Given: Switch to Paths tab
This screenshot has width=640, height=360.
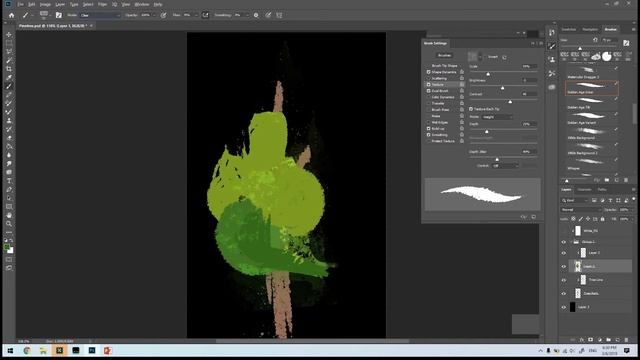Looking at the screenshot, I should (602, 189).
